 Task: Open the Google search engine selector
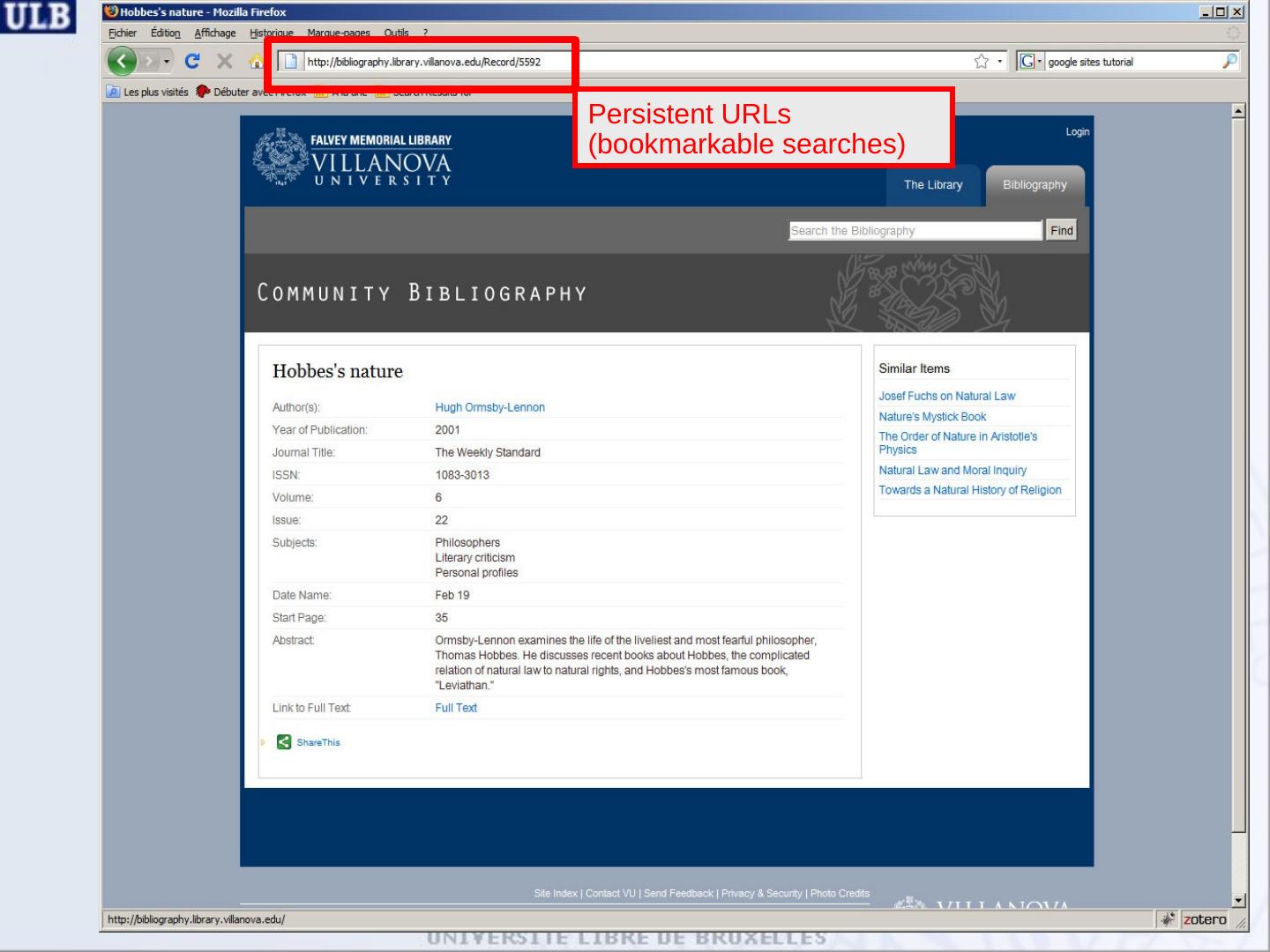coord(1029,61)
